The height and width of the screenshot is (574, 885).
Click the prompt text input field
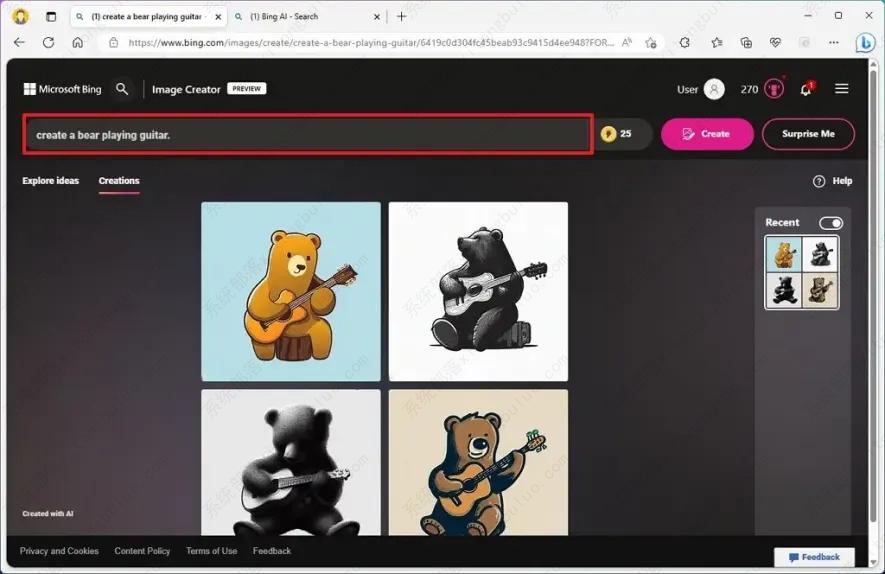click(308, 134)
